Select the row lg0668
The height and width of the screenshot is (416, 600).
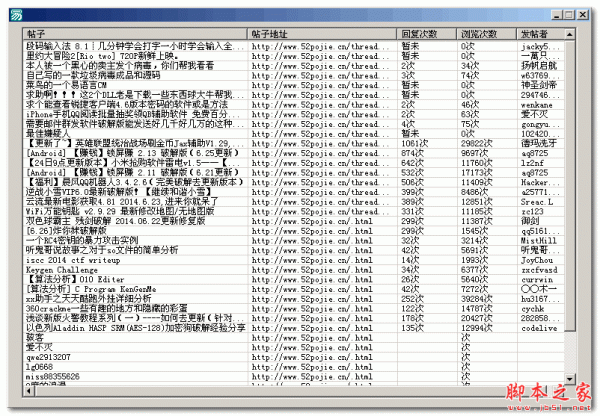(x=293, y=367)
